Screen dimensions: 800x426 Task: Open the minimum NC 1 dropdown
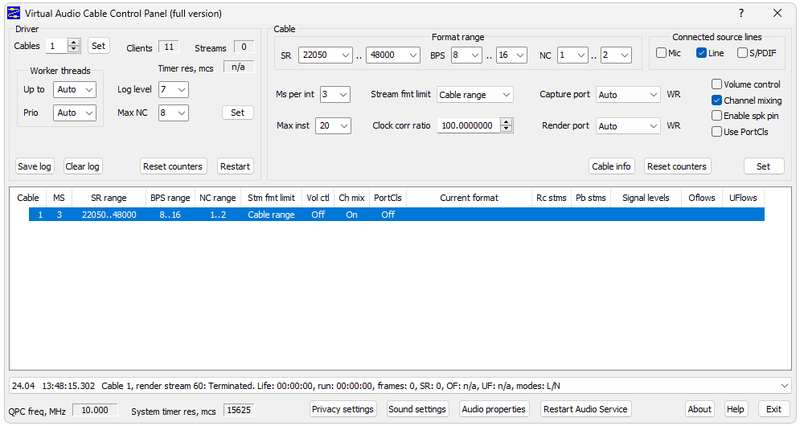pyautogui.click(x=573, y=55)
